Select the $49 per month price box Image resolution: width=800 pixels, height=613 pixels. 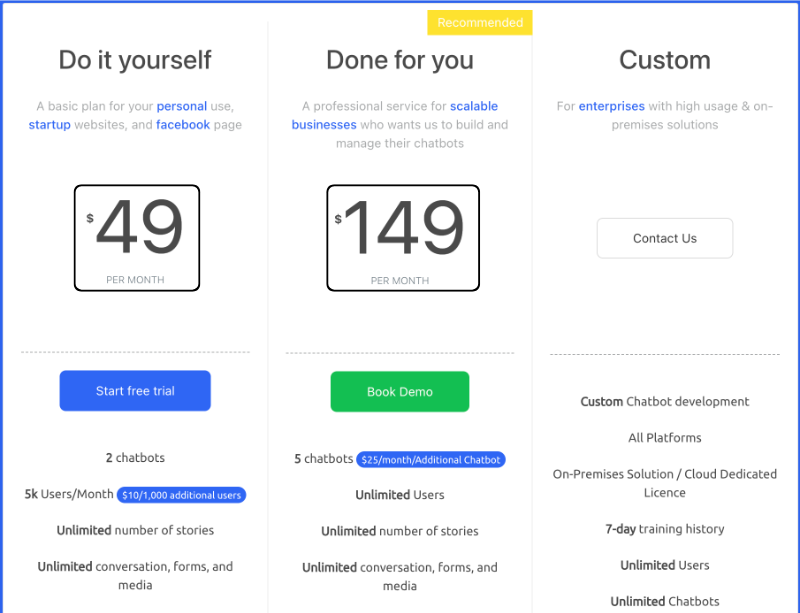point(137,238)
